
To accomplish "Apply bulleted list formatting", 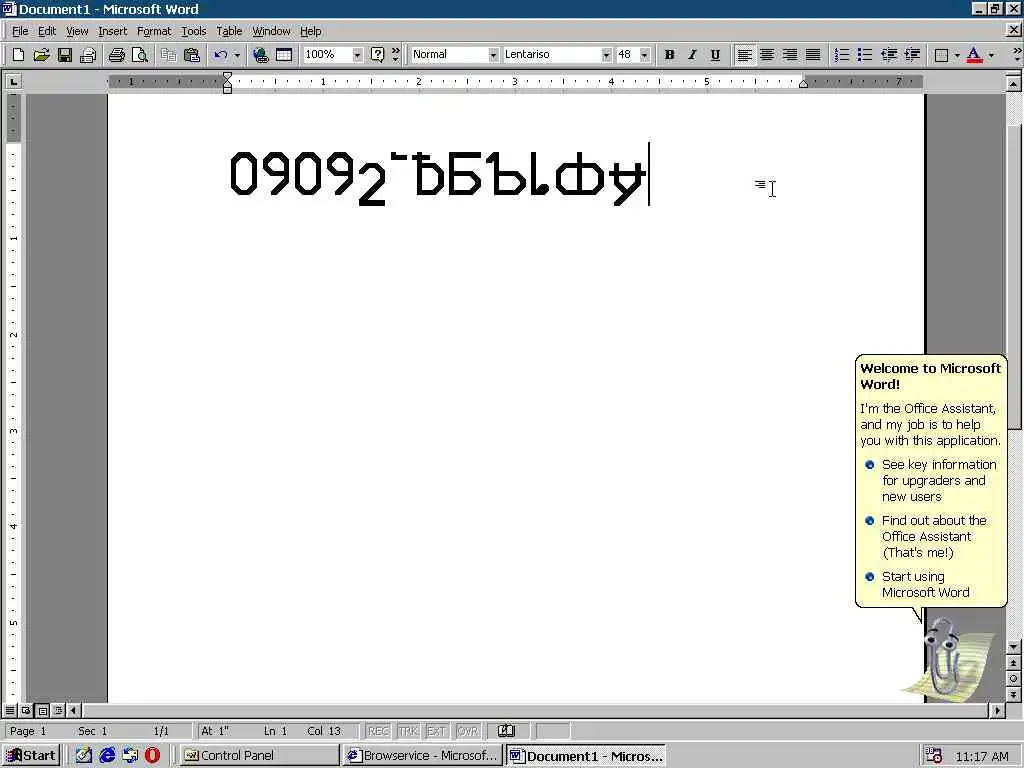I will point(865,55).
